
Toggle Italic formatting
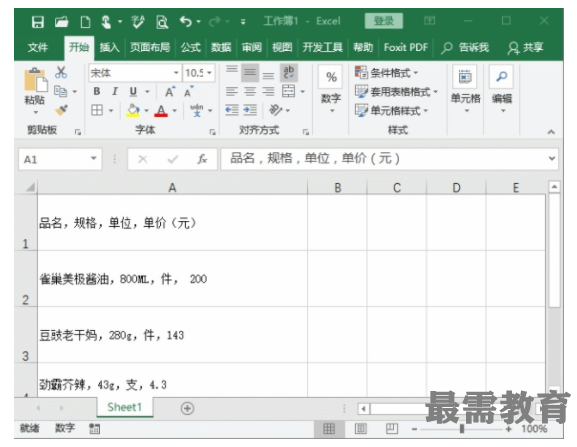[115, 91]
